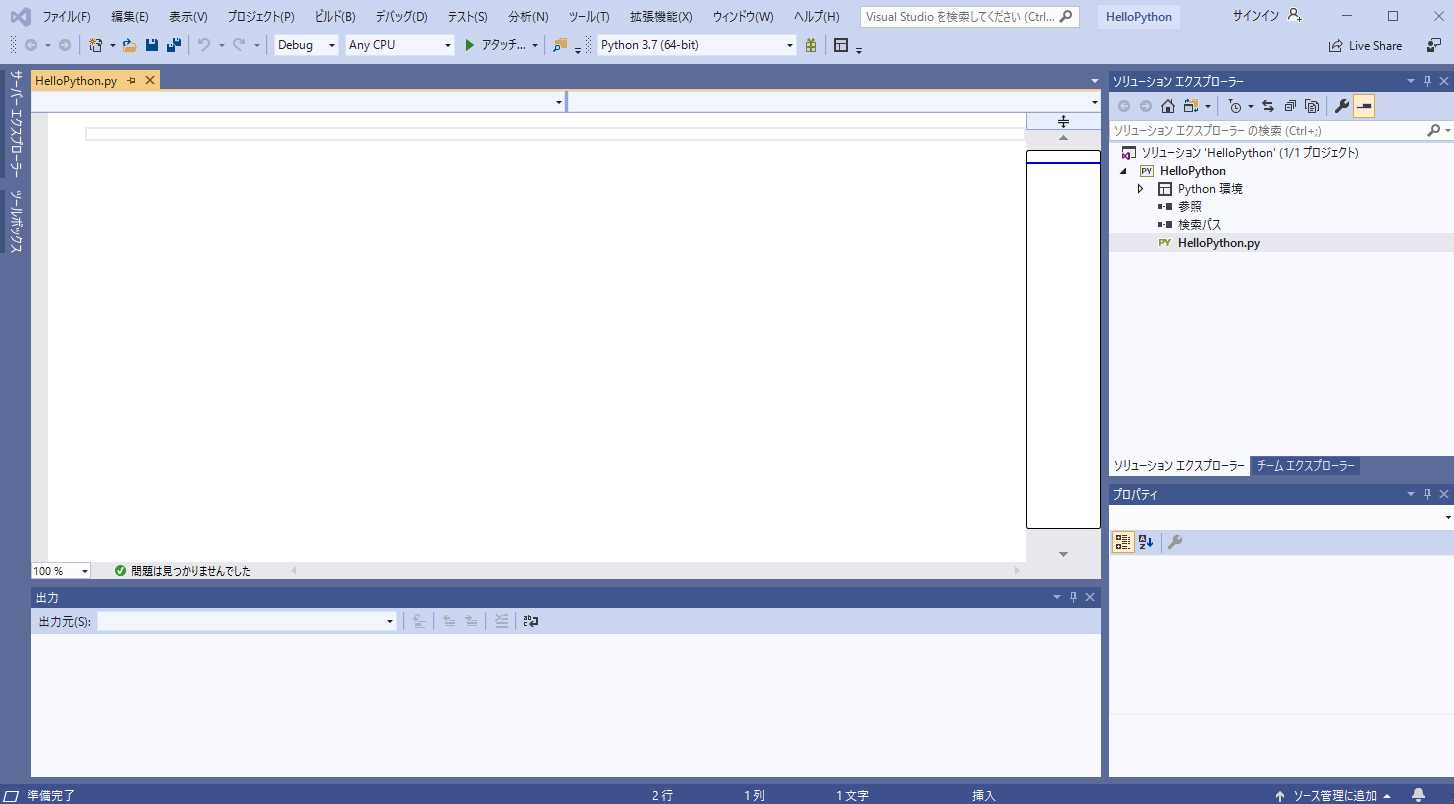The width and height of the screenshot is (1454, 804).
Task: Click the editor split-window handle
Action: (1063, 121)
